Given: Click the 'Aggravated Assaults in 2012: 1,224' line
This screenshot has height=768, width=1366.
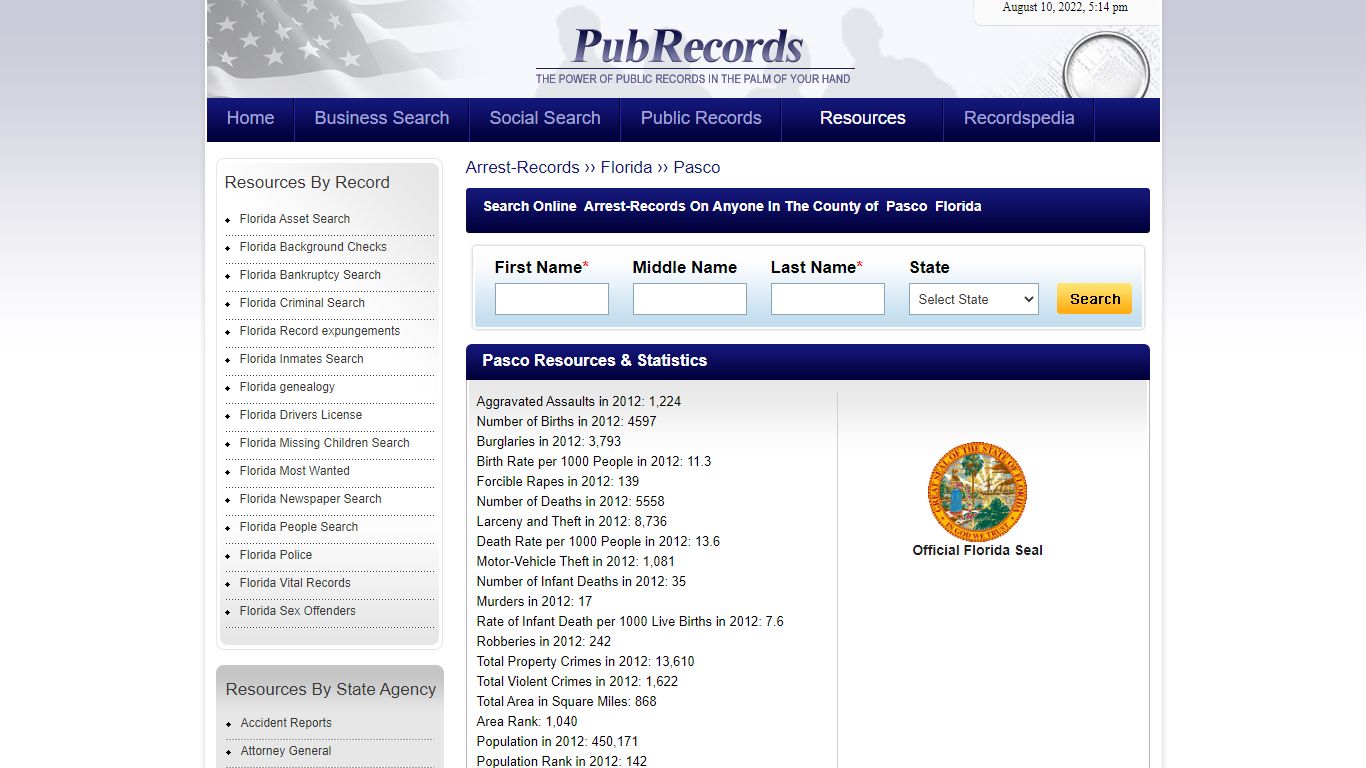Looking at the screenshot, I should (x=579, y=401).
